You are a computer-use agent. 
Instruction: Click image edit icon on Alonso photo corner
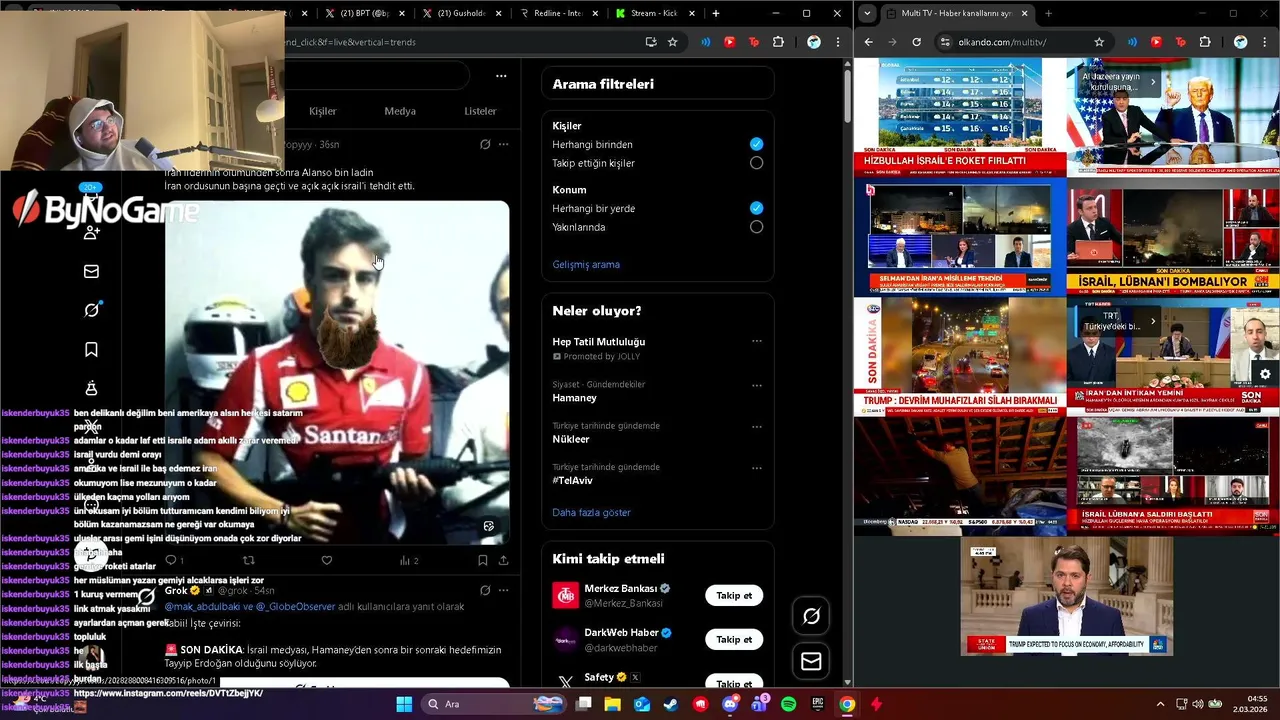pyautogui.click(x=489, y=526)
